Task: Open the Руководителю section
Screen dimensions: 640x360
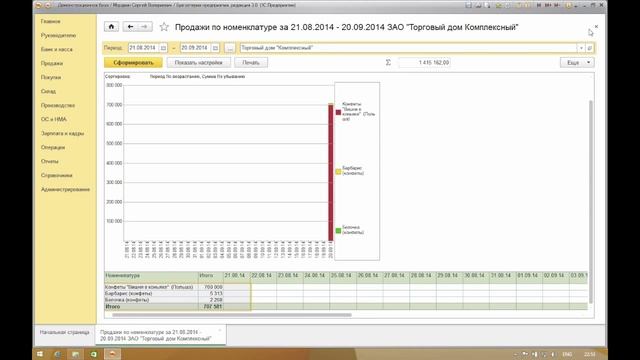Action: coord(58,36)
